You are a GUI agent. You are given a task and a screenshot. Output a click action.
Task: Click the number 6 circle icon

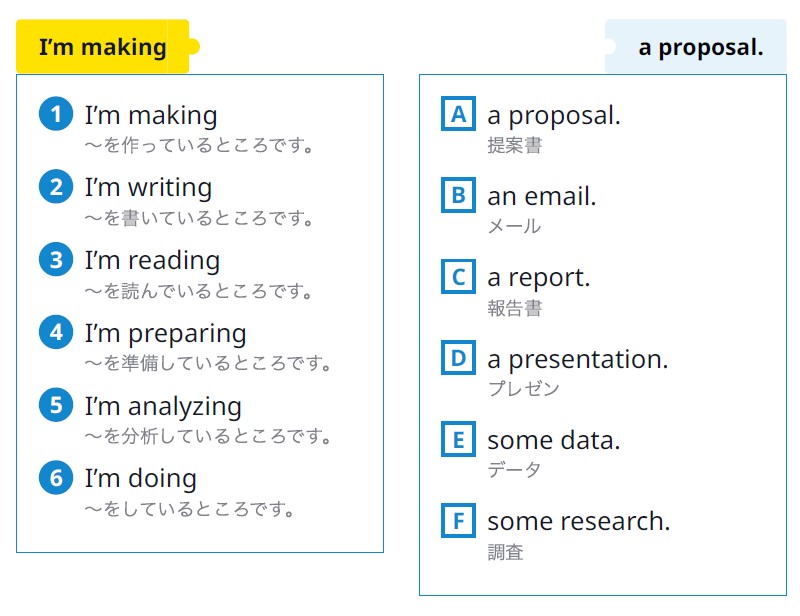click(x=56, y=478)
